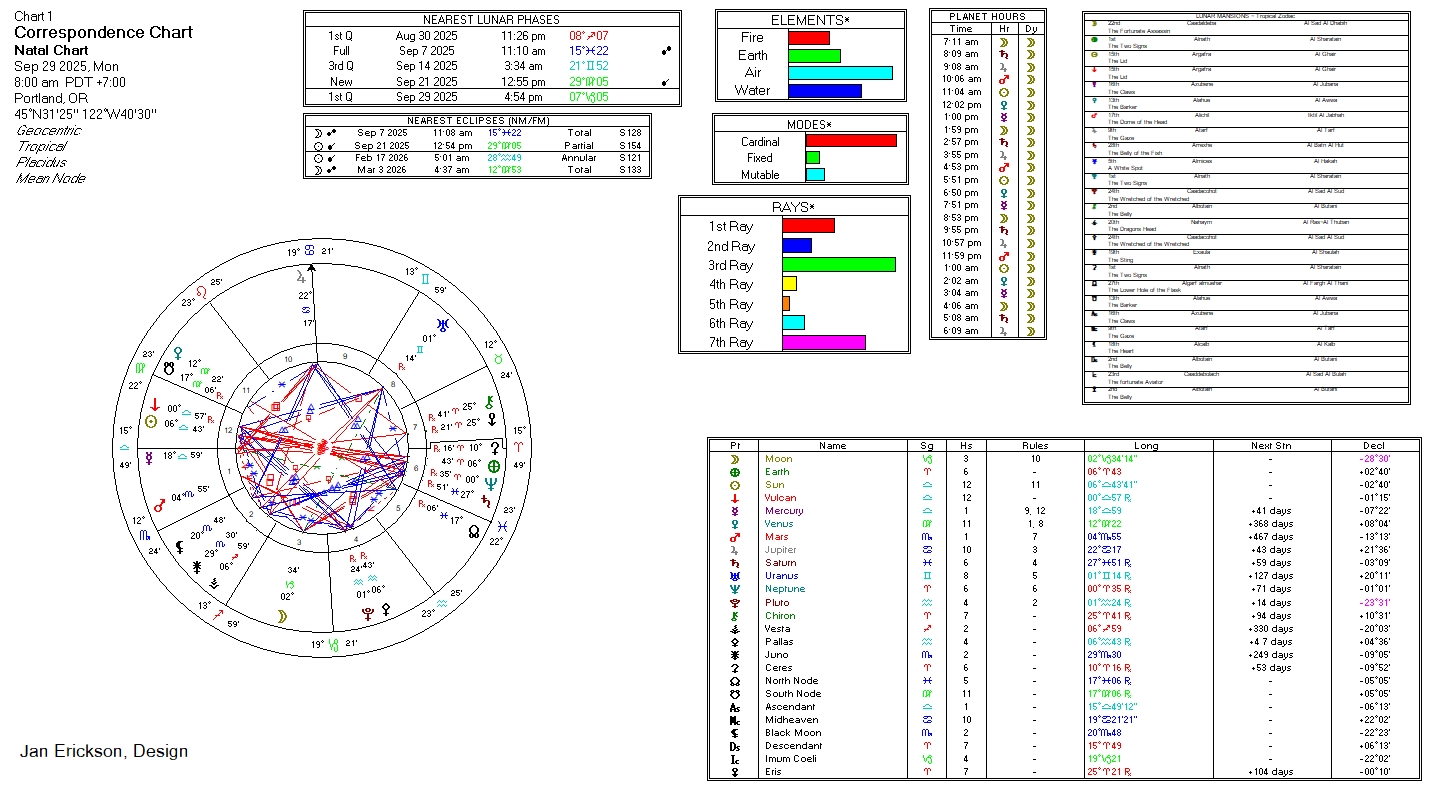Image resolution: width=1437 pixels, height=789 pixels.
Task: Click the magenta 7th Ray bar
Action: [x=823, y=342]
